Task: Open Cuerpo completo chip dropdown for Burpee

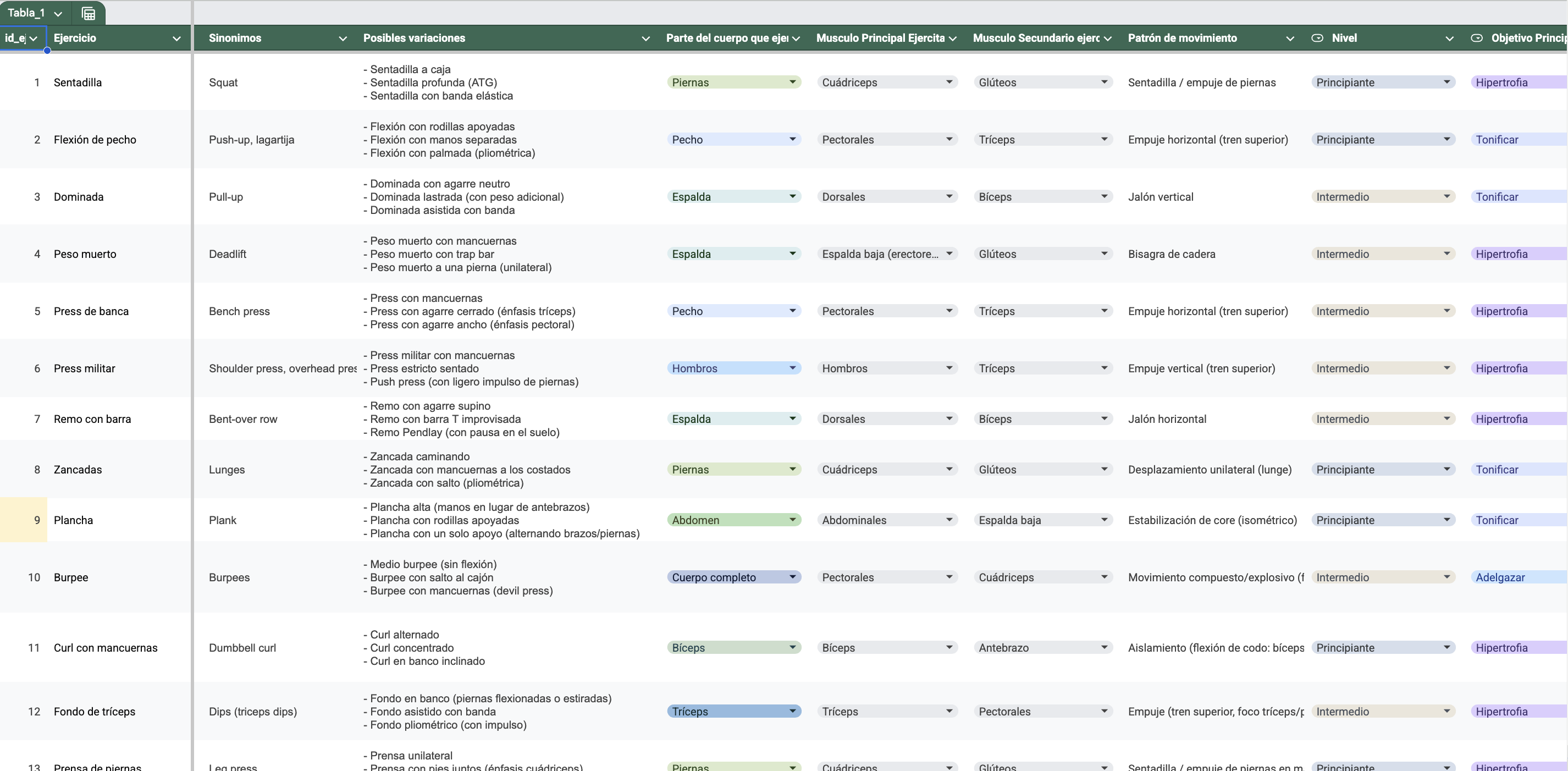Action: click(792, 577)
